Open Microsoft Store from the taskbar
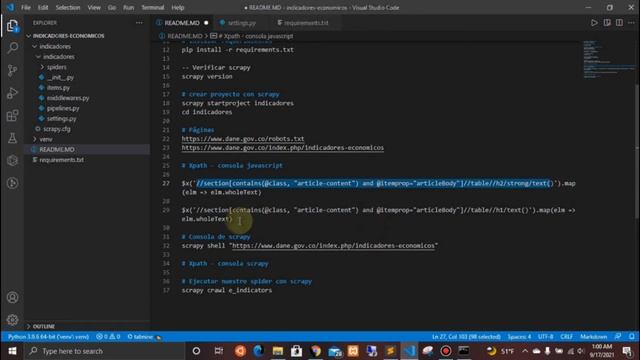Image resolution: width=640 pixels, height=360 pixels. tap(297, 351)
